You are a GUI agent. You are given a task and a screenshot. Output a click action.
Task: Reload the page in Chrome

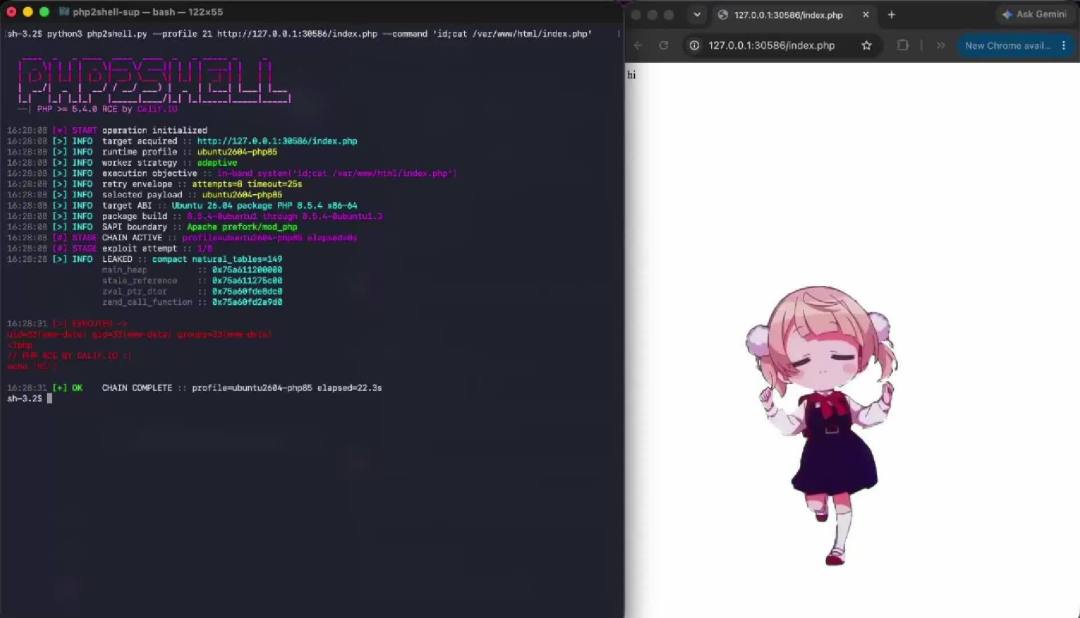[663, 45]
